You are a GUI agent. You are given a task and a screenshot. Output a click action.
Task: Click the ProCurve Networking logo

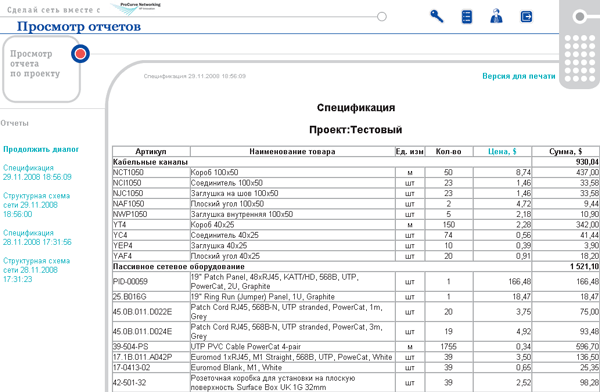136,8
